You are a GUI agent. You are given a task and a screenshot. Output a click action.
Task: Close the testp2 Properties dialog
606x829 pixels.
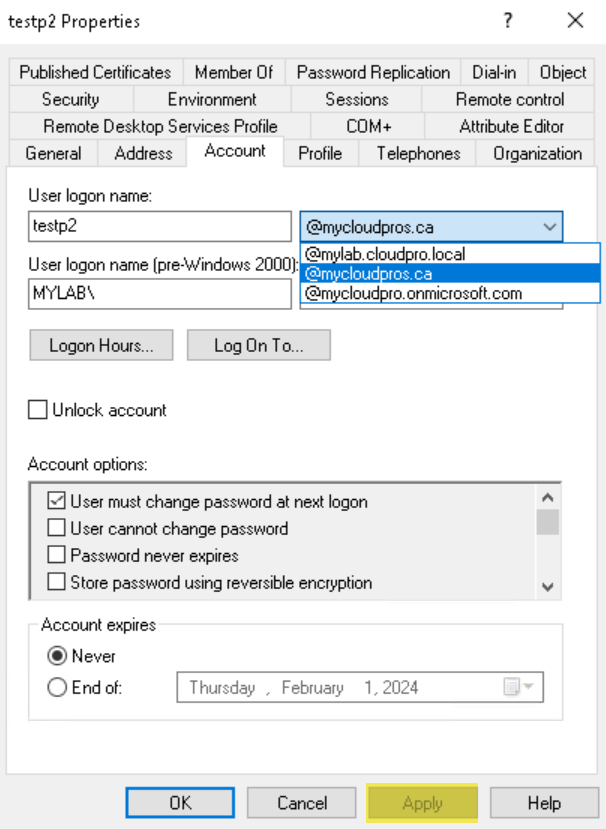(x=575, y=21)
